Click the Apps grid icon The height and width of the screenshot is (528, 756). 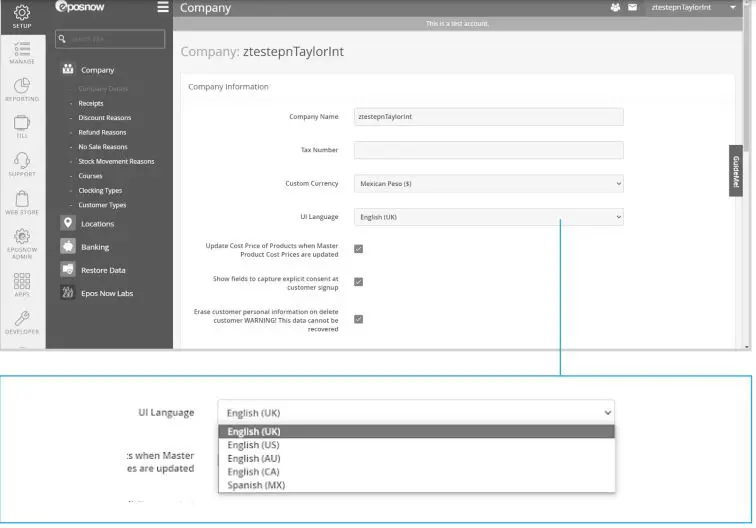pyautogui.click(x=21, y=282)
